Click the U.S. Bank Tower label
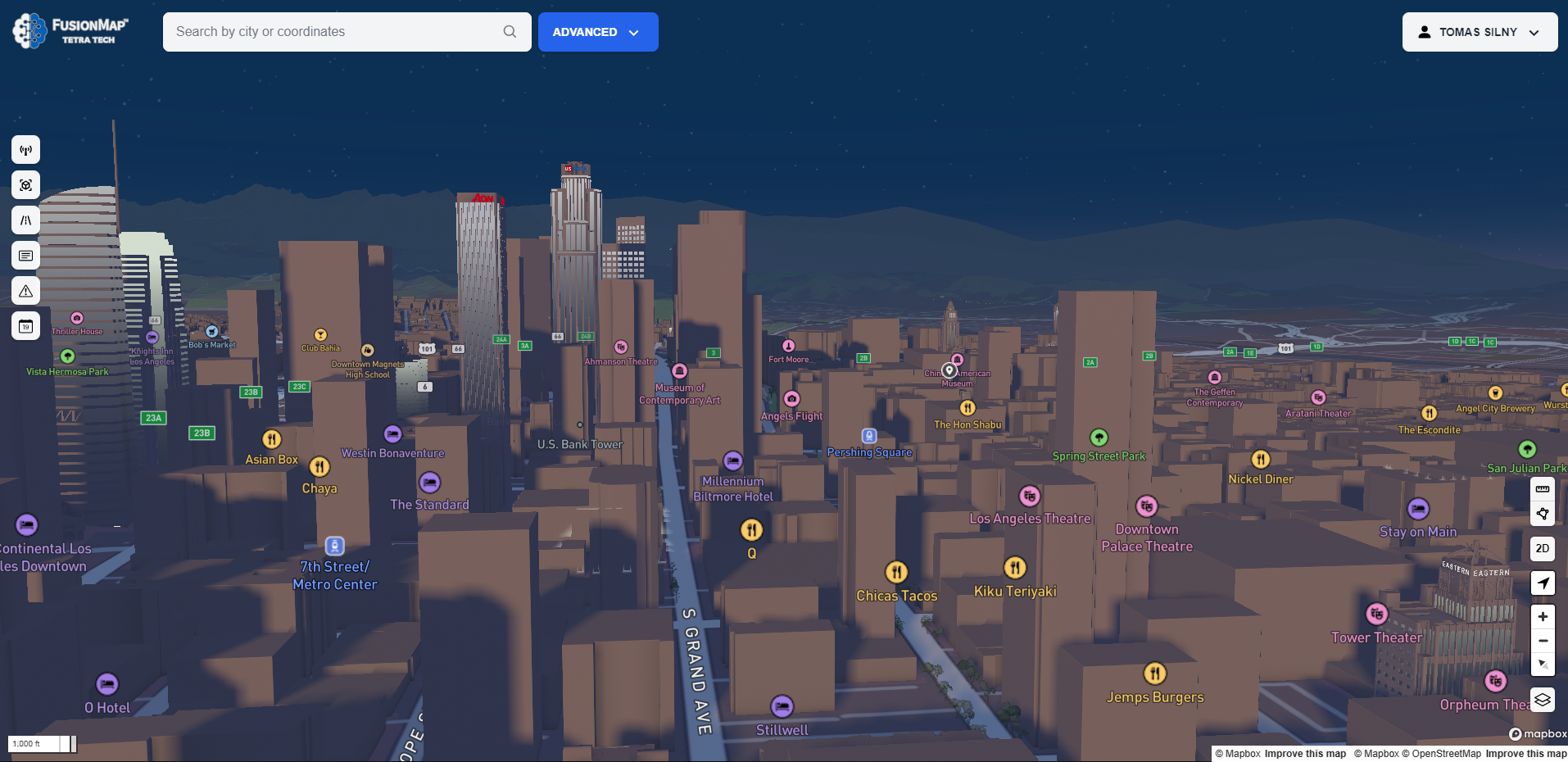 [580, 444]
